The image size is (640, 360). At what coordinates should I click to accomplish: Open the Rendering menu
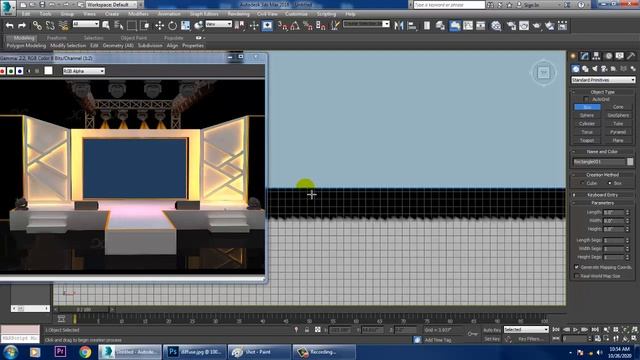tap(238, 14)
